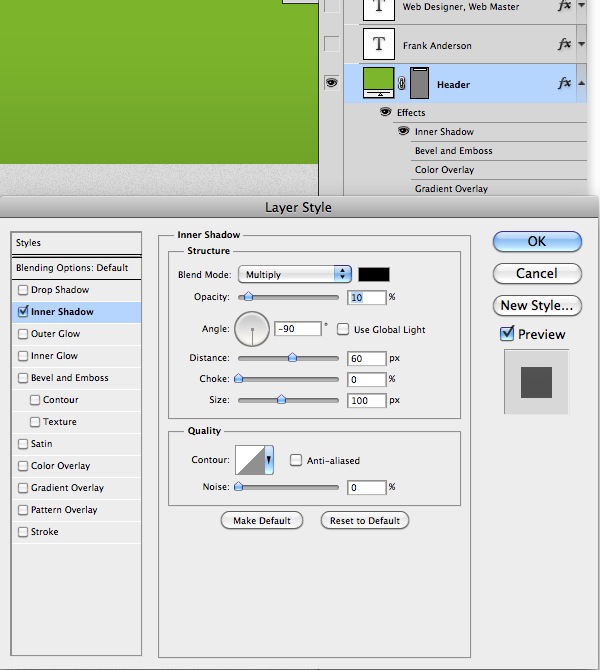Uncheck the Inner Shadow checkbox
The image size is (600, 670).
click(x=23, y=311)
